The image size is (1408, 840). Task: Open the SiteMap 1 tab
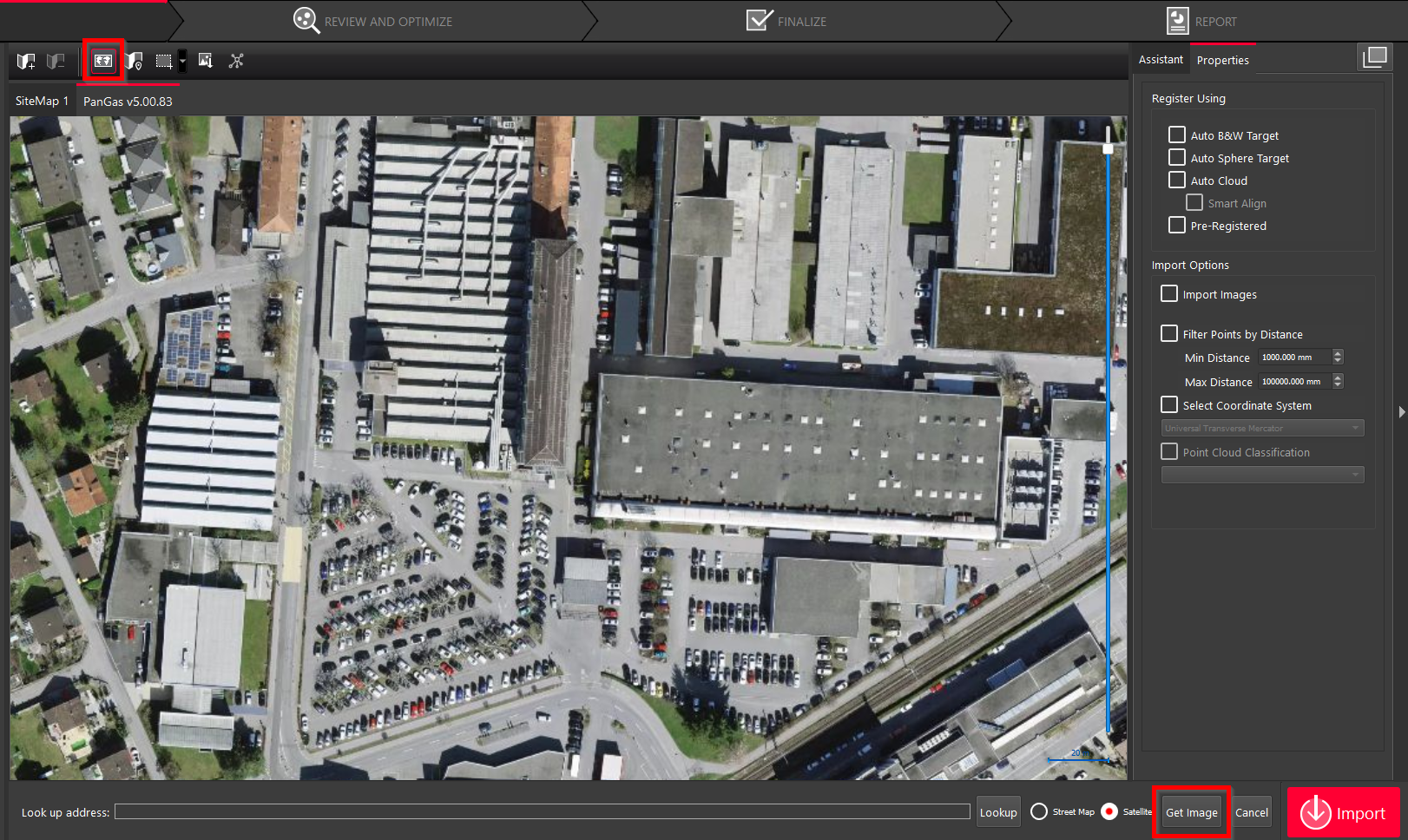[42, 102]
